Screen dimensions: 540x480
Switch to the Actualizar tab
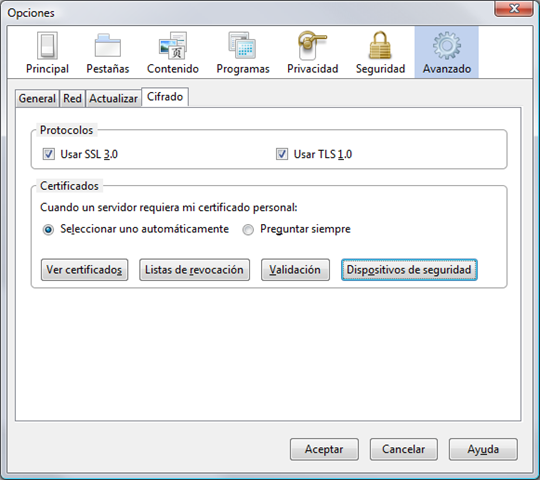click(113, 98)
